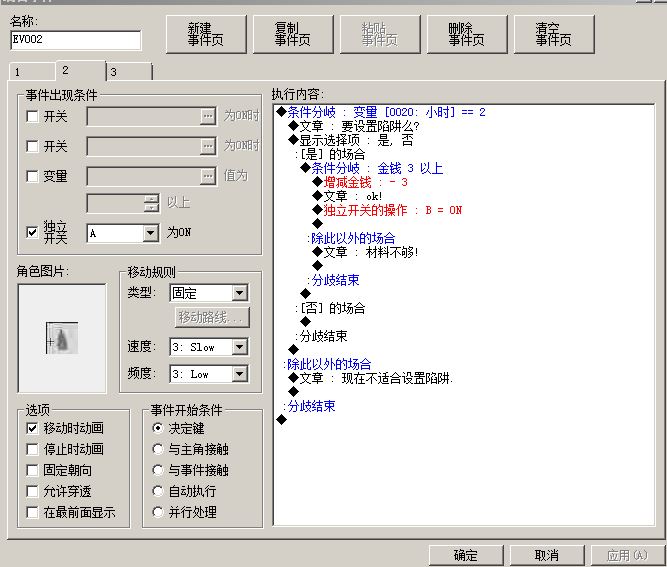Select the [是] 的场合 line

click(331, 154)
